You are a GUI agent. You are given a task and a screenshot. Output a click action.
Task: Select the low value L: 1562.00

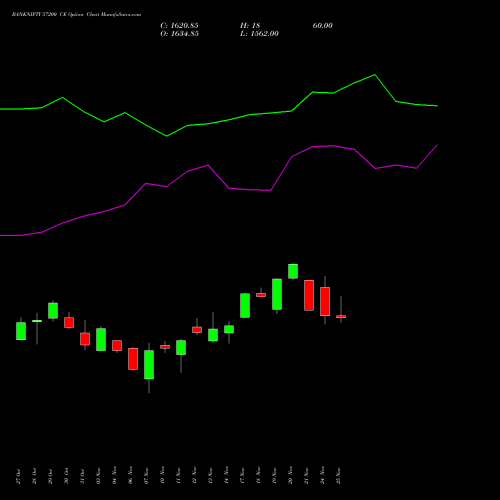(x=259, y=34)
